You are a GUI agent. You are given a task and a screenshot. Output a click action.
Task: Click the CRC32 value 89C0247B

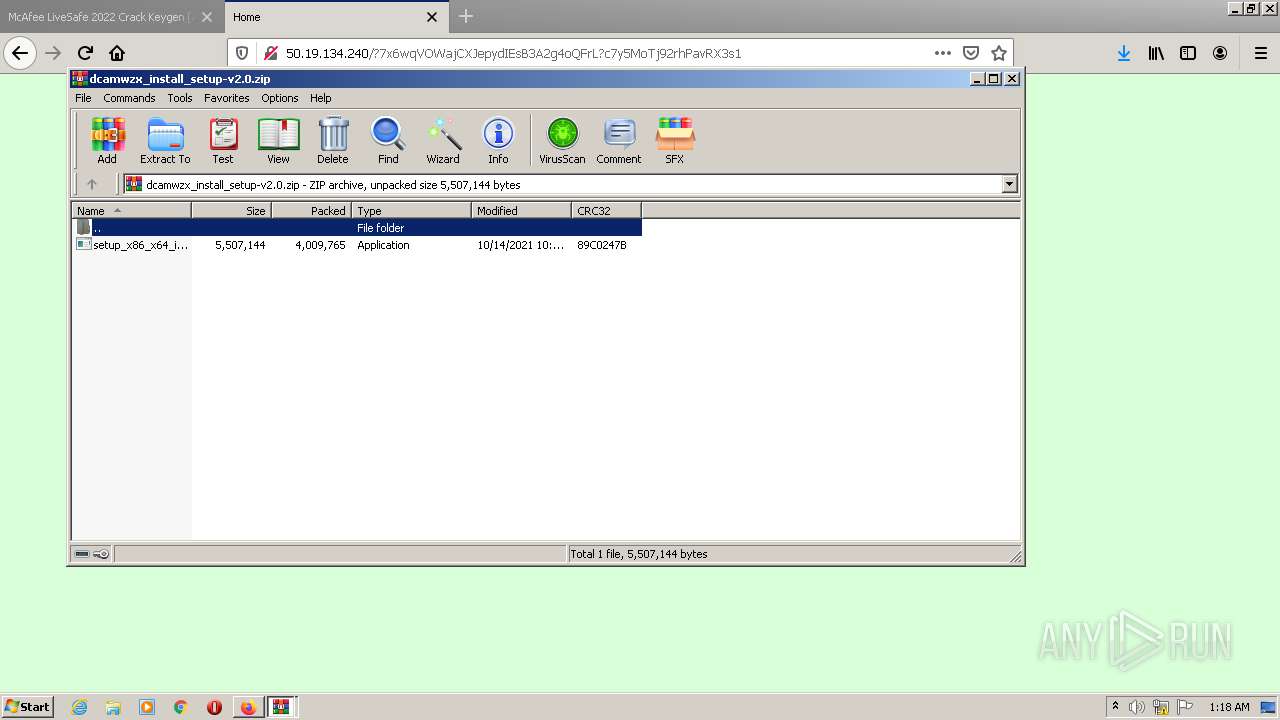602,245
